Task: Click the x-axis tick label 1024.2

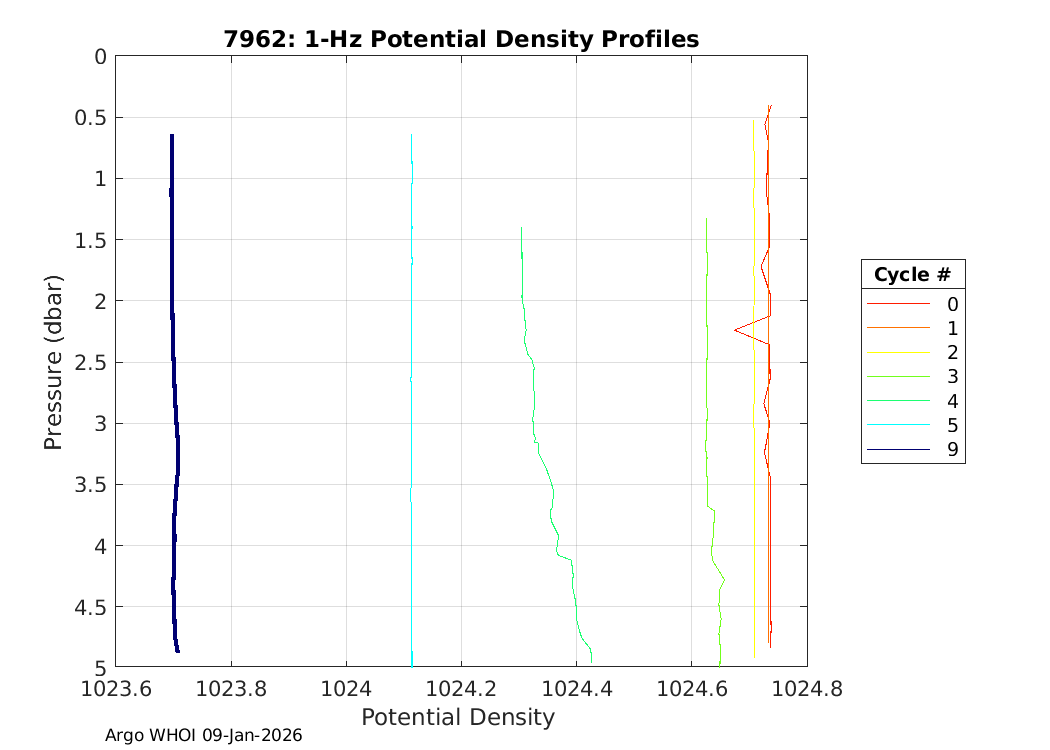Action: [461, 688]
